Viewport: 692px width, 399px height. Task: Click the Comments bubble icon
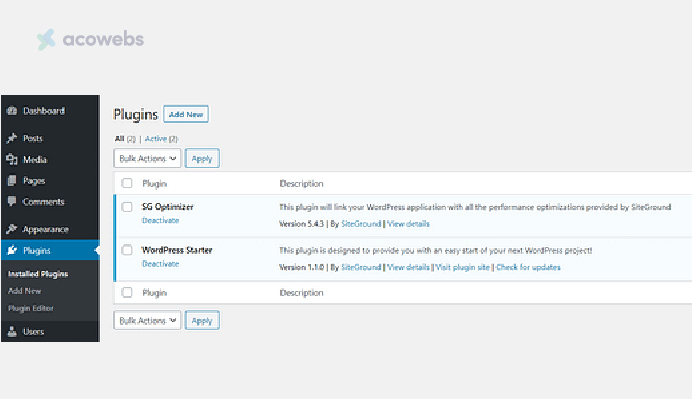pos(12,201)
